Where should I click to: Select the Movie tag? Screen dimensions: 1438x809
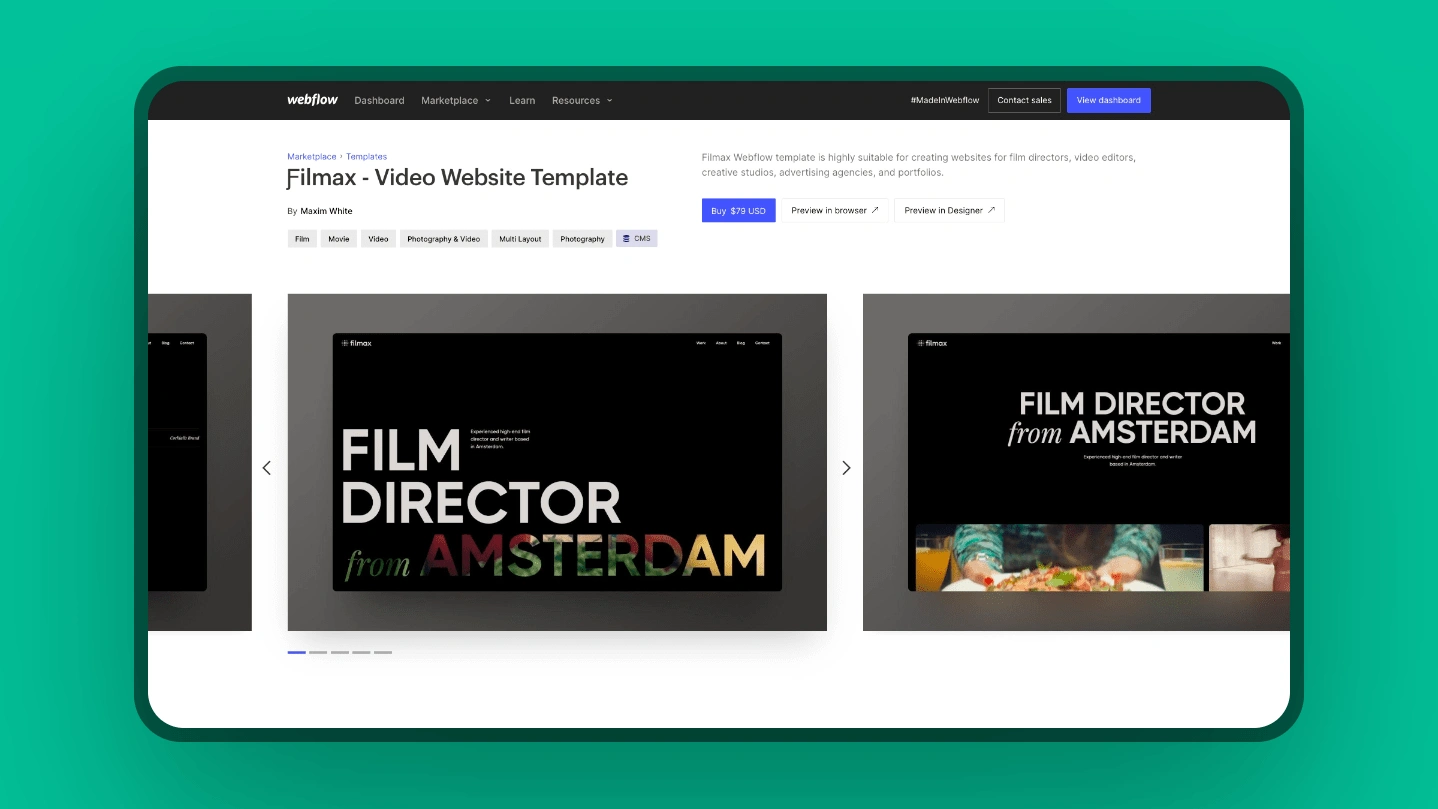pyautogui.click(x=339, y=239)
